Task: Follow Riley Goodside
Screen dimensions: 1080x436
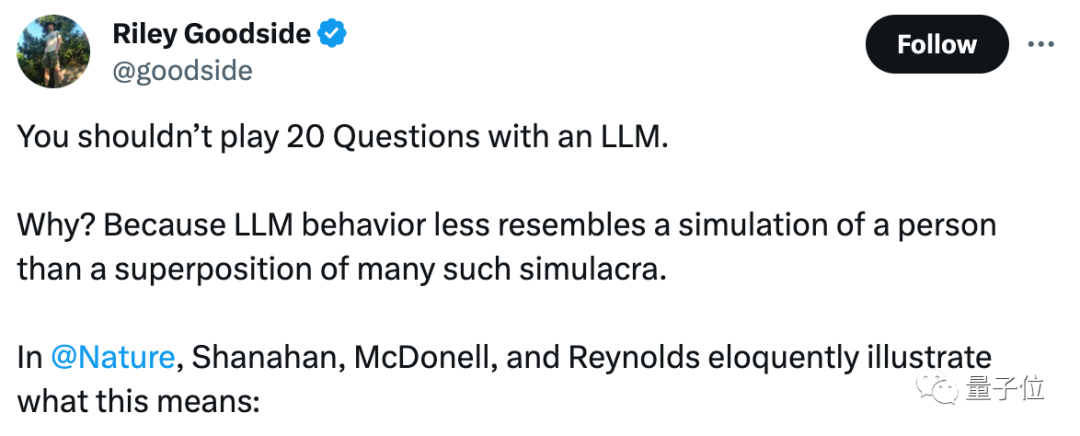Action: [x=937, y=44]
